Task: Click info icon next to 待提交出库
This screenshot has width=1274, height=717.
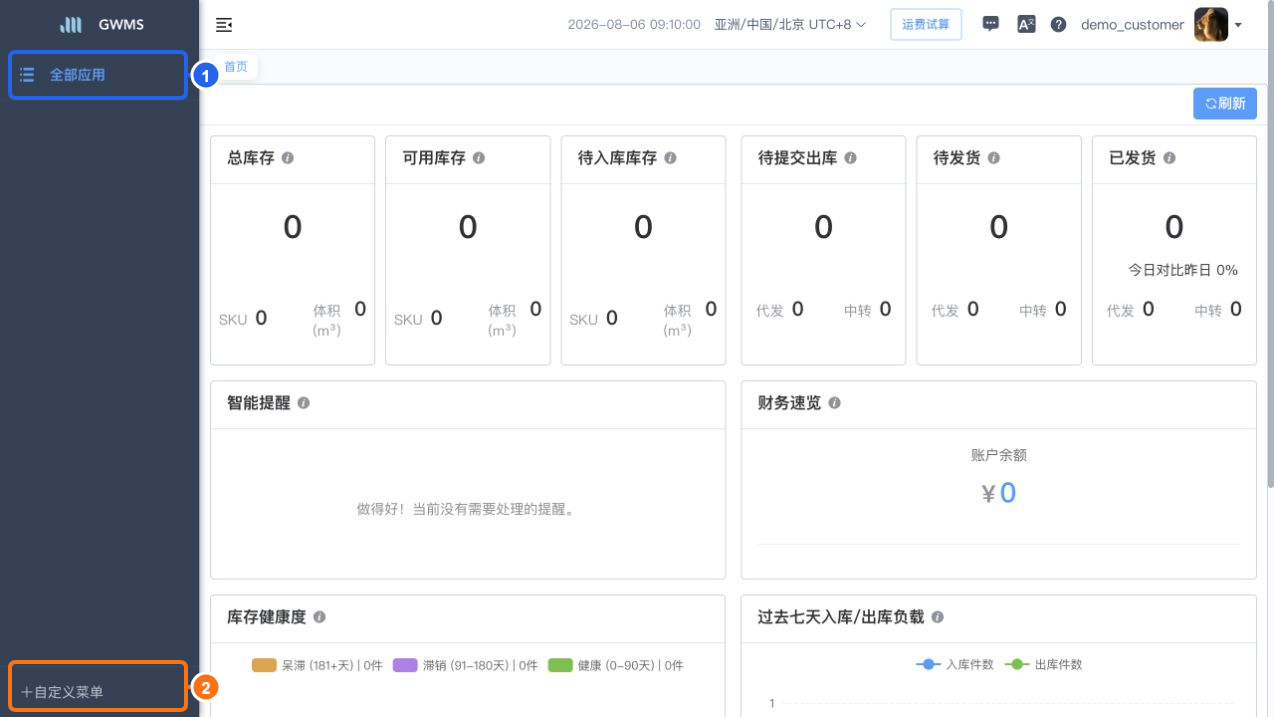Action: coord(850,158)
